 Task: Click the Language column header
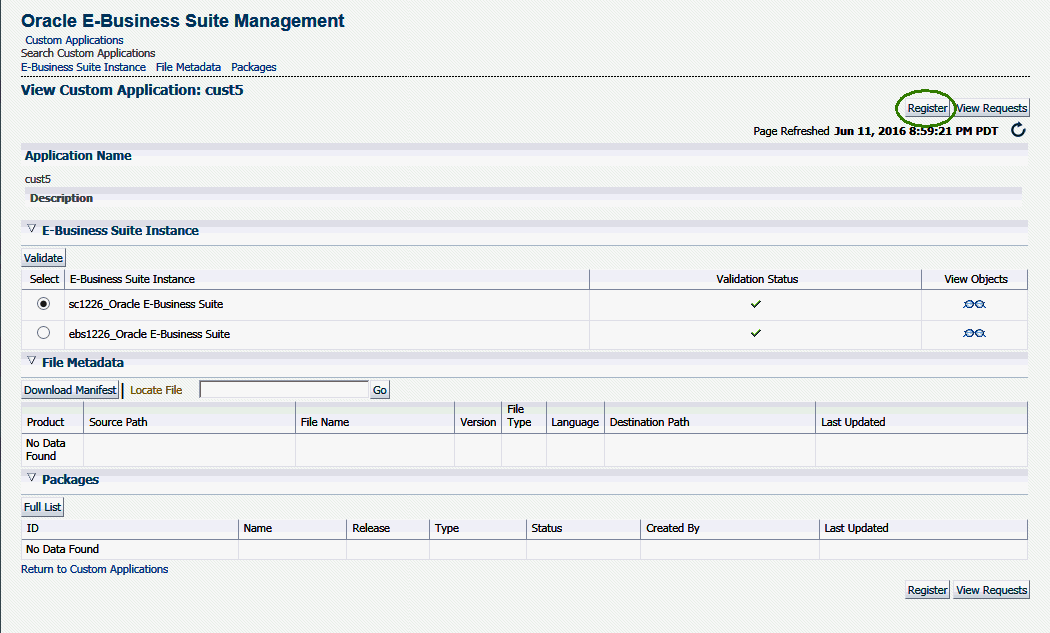(x=575, y=422)
